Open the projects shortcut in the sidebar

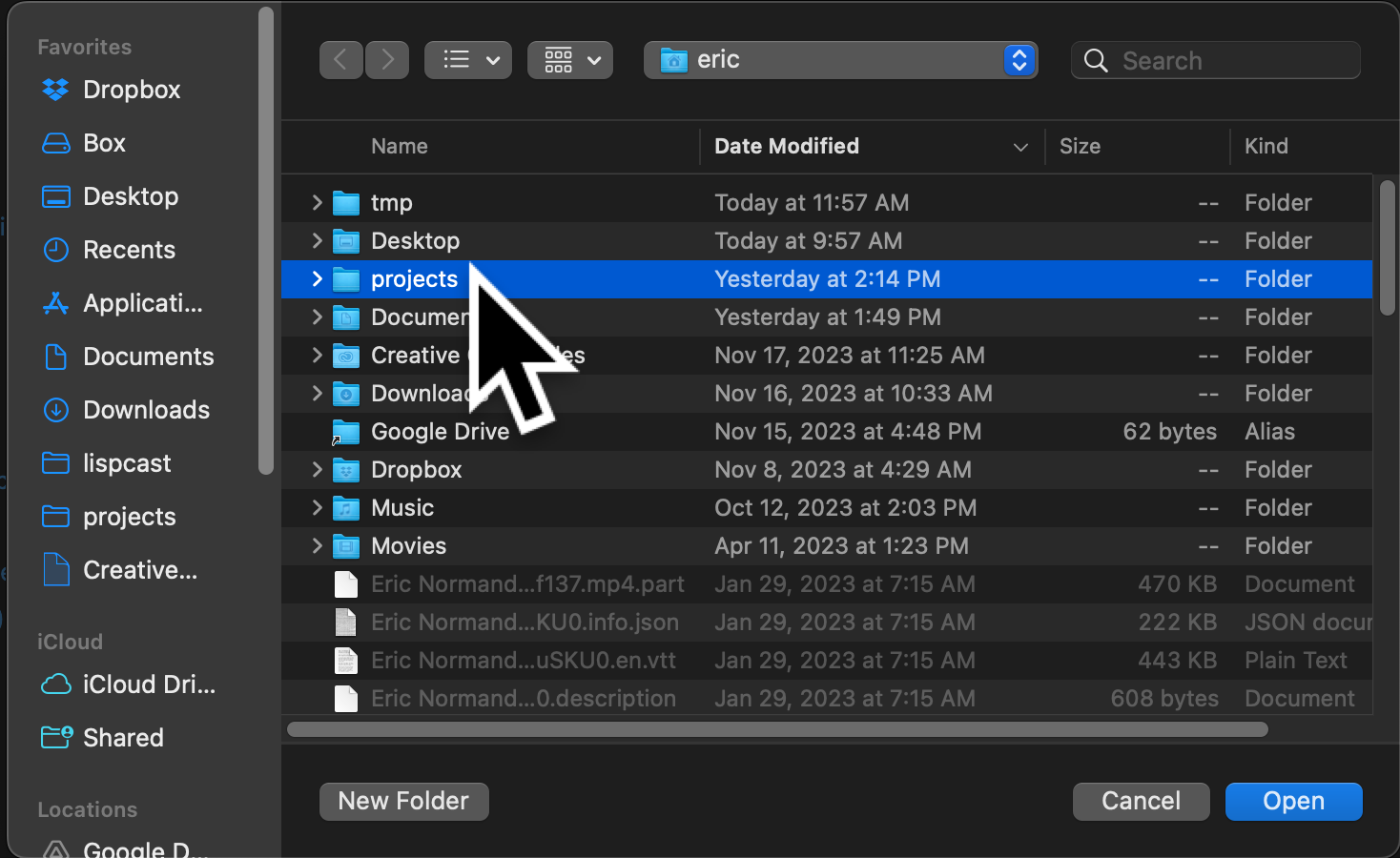coord(128,517)
